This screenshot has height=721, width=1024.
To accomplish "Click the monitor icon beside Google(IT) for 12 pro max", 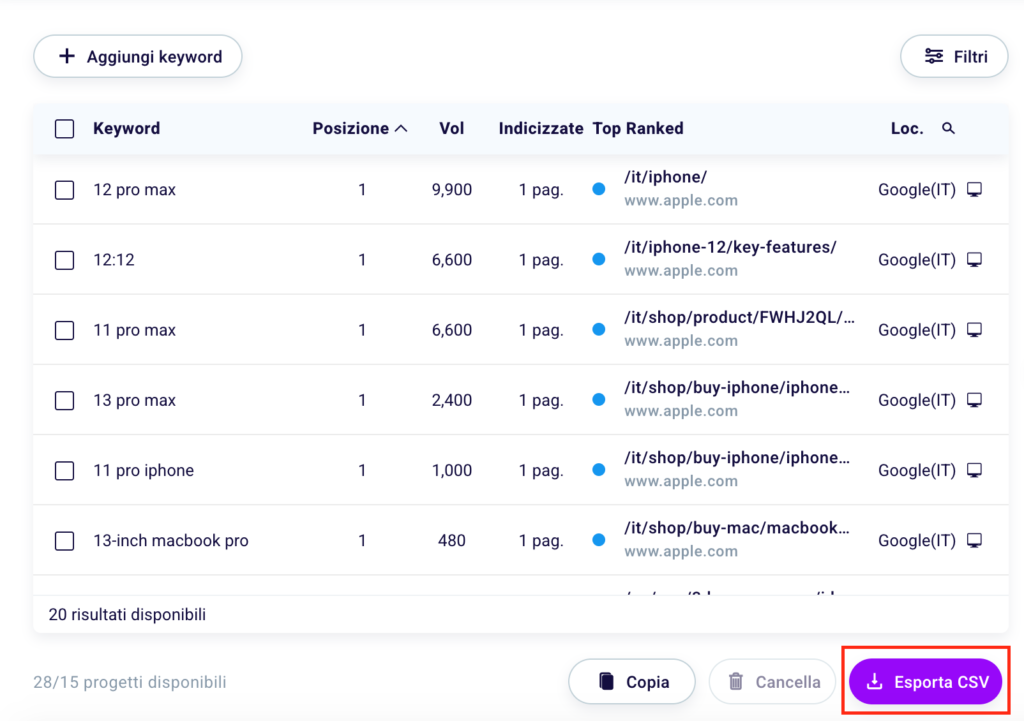I will coord(974,189).
